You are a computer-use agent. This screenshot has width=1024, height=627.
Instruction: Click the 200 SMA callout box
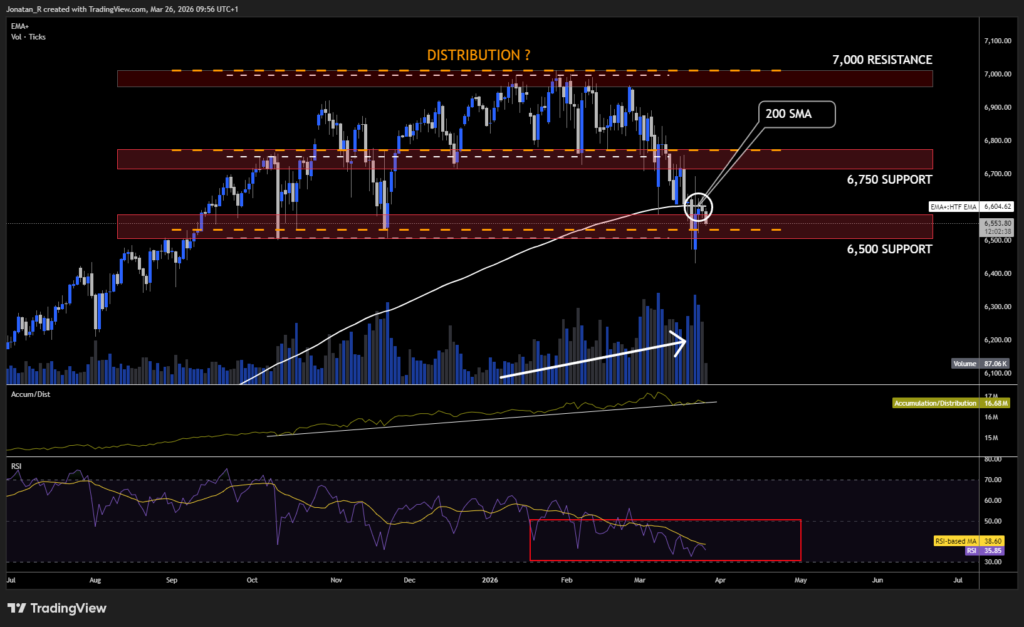[799, 116]
